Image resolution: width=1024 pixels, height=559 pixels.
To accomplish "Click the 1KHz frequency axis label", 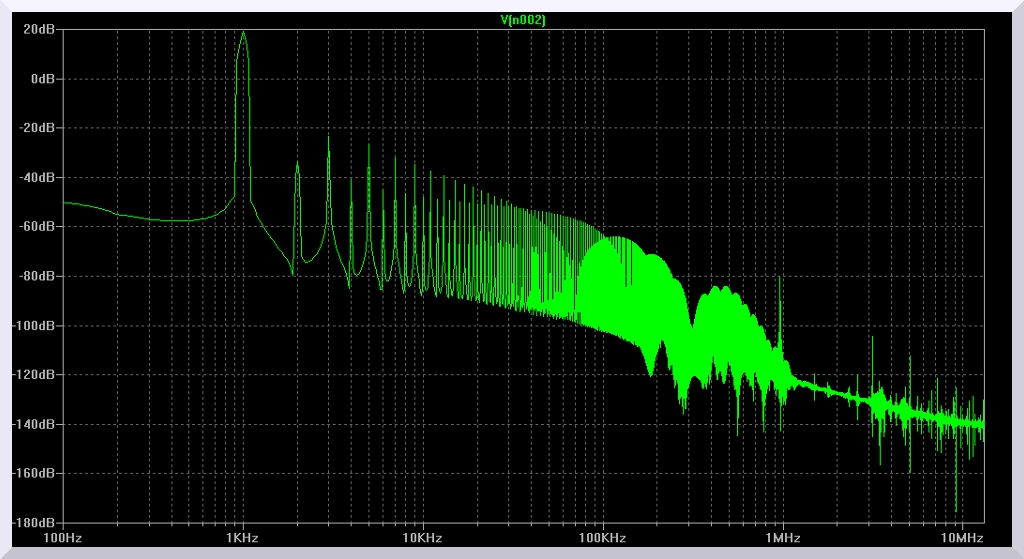I will (x=242, y=538).
